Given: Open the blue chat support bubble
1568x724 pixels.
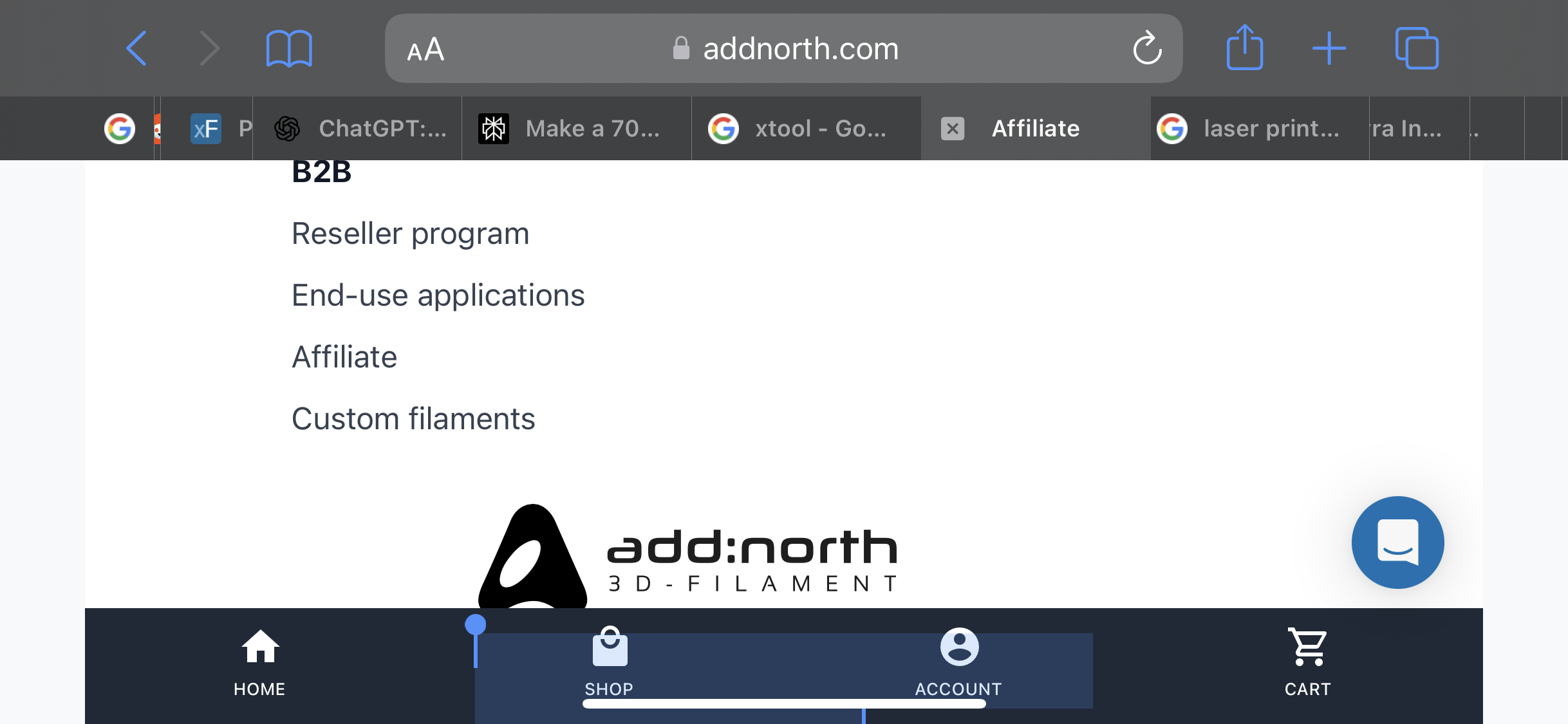Looking at the screenshot, I should [1397, 542].
